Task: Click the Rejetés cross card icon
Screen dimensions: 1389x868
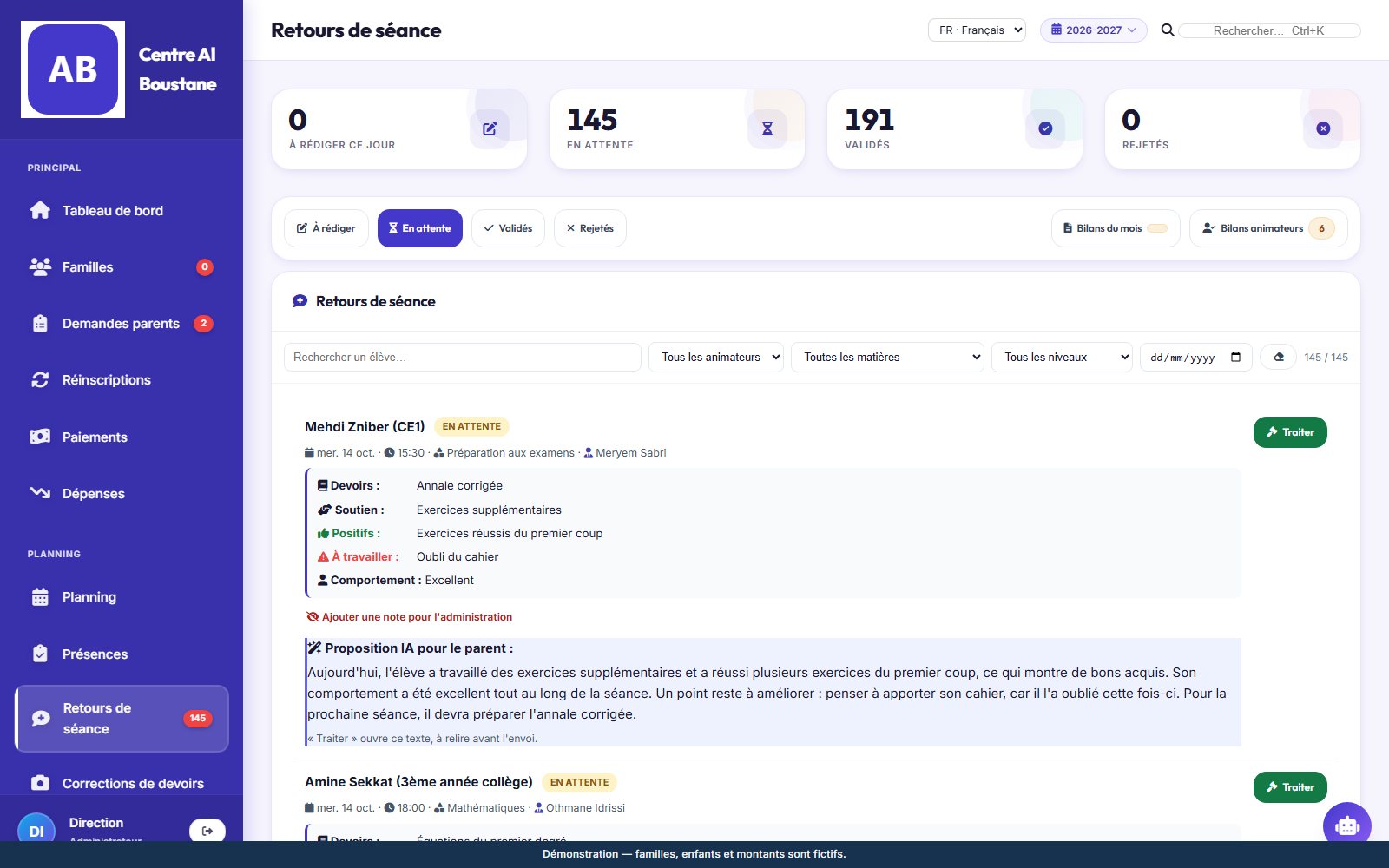Action: pos(1323,128)
